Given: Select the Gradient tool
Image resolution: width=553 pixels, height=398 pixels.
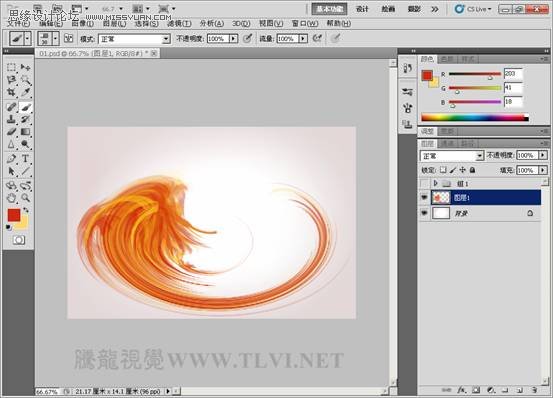Looking at the screenshot, I should 25,132.
